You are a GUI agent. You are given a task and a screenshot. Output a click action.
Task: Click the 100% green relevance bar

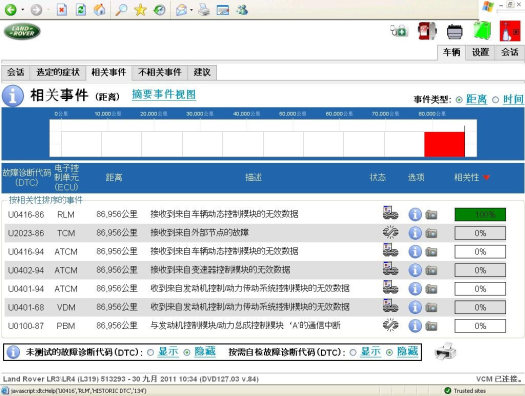click(x=480, y=215)
